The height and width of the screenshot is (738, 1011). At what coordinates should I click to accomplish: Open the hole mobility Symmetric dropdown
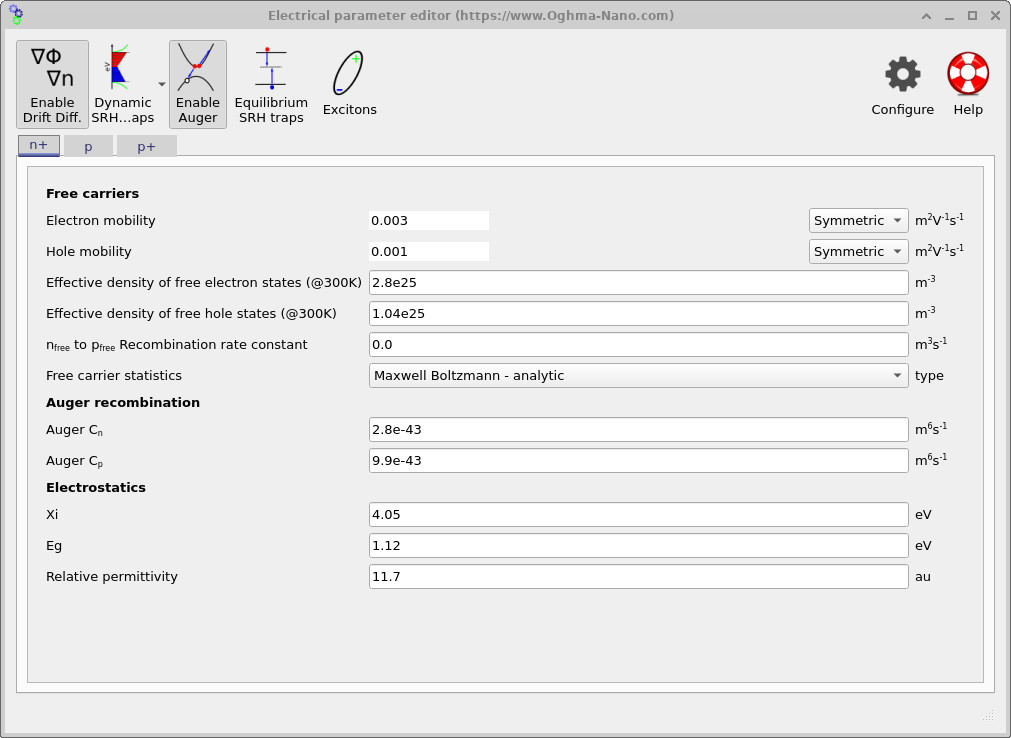(857, 251)
